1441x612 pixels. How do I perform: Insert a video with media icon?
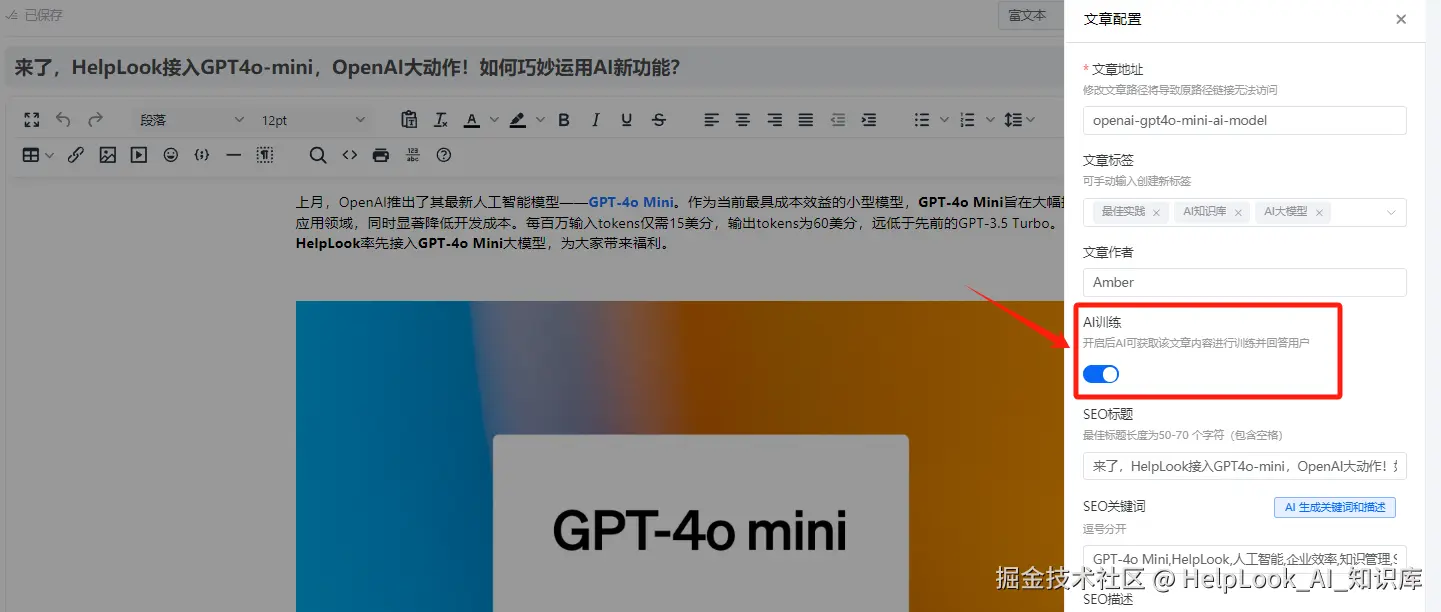pos(139,155)
